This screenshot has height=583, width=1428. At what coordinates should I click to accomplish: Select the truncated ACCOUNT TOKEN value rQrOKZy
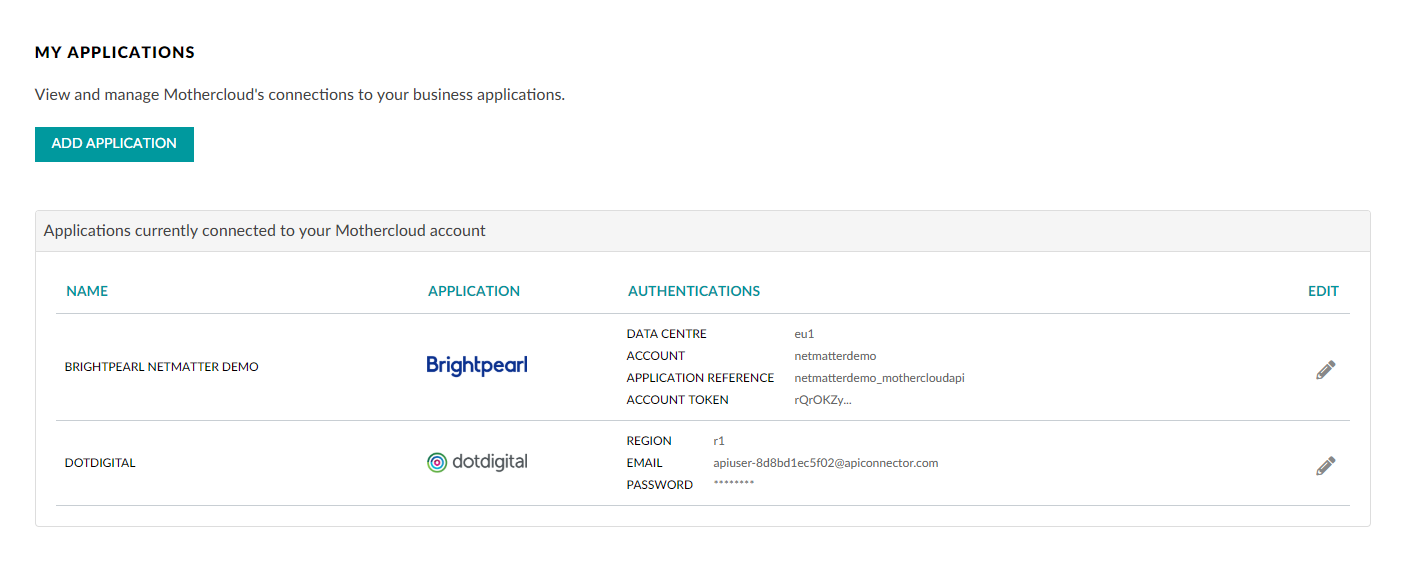point(822,399)
